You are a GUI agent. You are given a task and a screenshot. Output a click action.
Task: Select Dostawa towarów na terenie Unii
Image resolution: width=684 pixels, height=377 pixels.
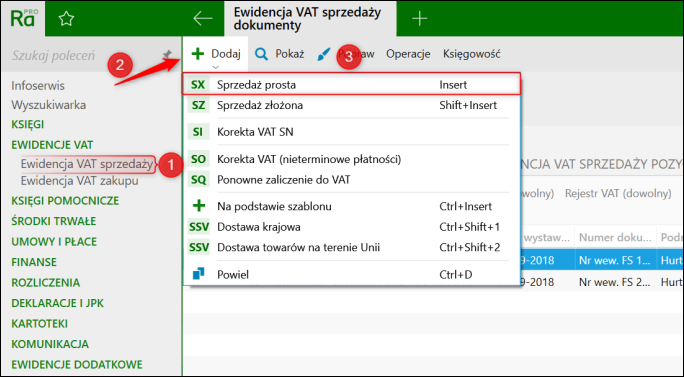tap(351, 247)
